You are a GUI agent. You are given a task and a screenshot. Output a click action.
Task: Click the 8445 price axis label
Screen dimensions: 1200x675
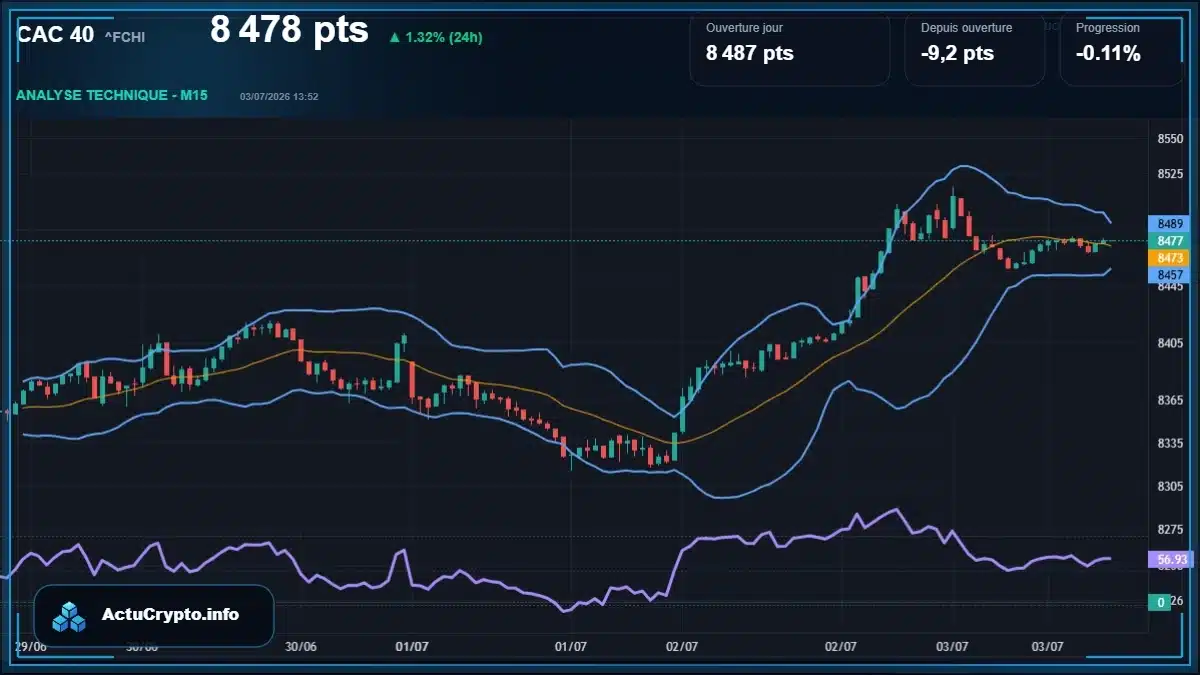point(1170,287)
